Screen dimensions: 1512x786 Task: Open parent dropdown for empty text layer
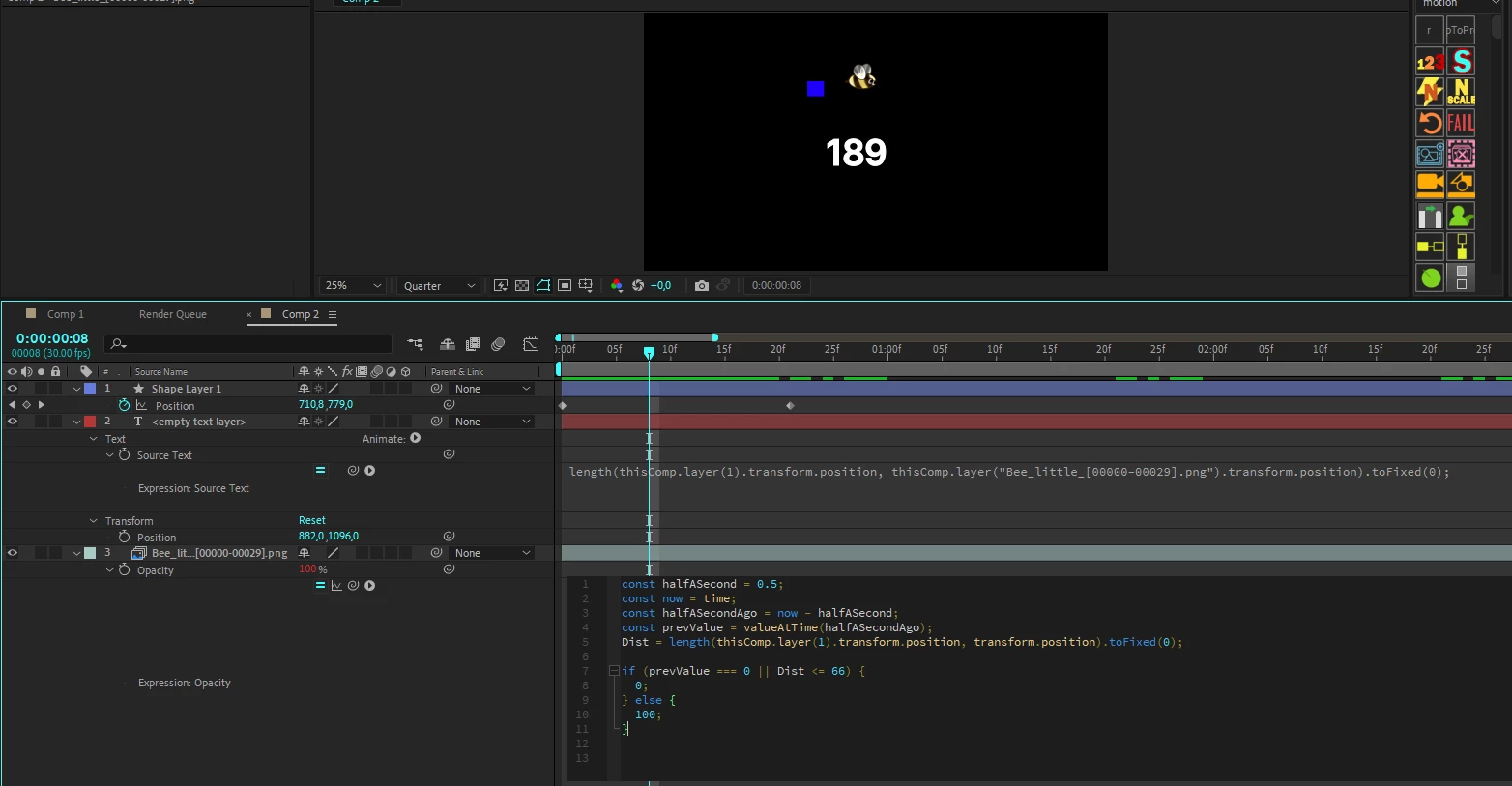[493, 422]
